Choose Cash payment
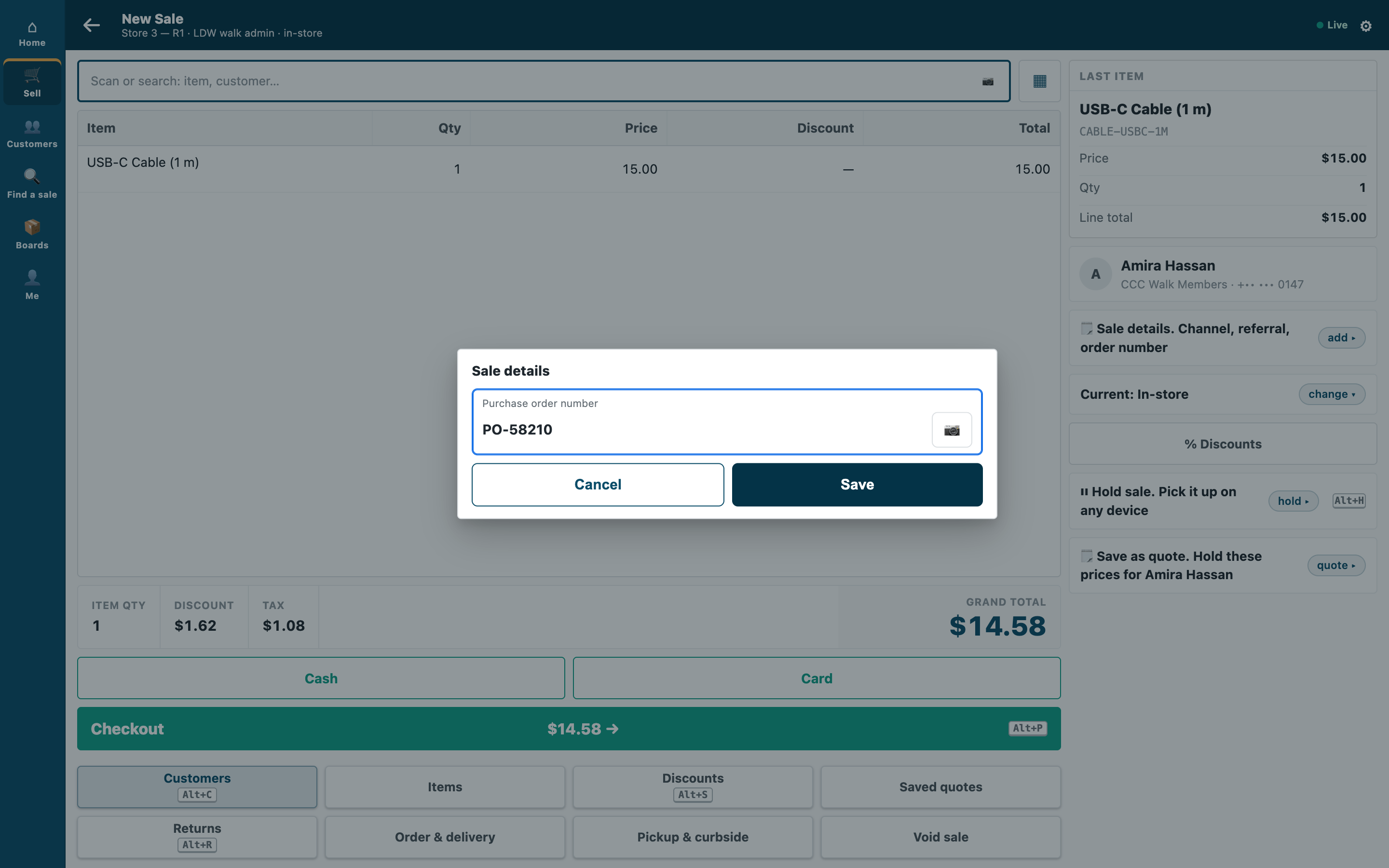Screen dimensions: 1389x868 [321, 678]
